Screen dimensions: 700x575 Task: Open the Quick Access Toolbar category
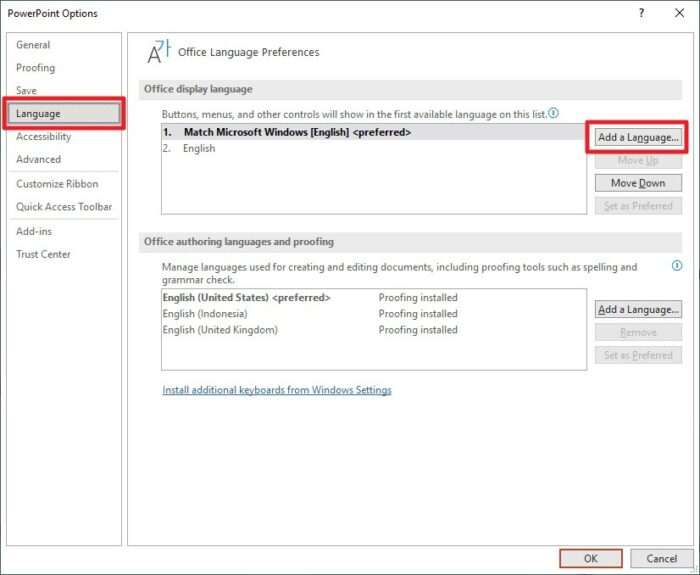coord(64,207)
